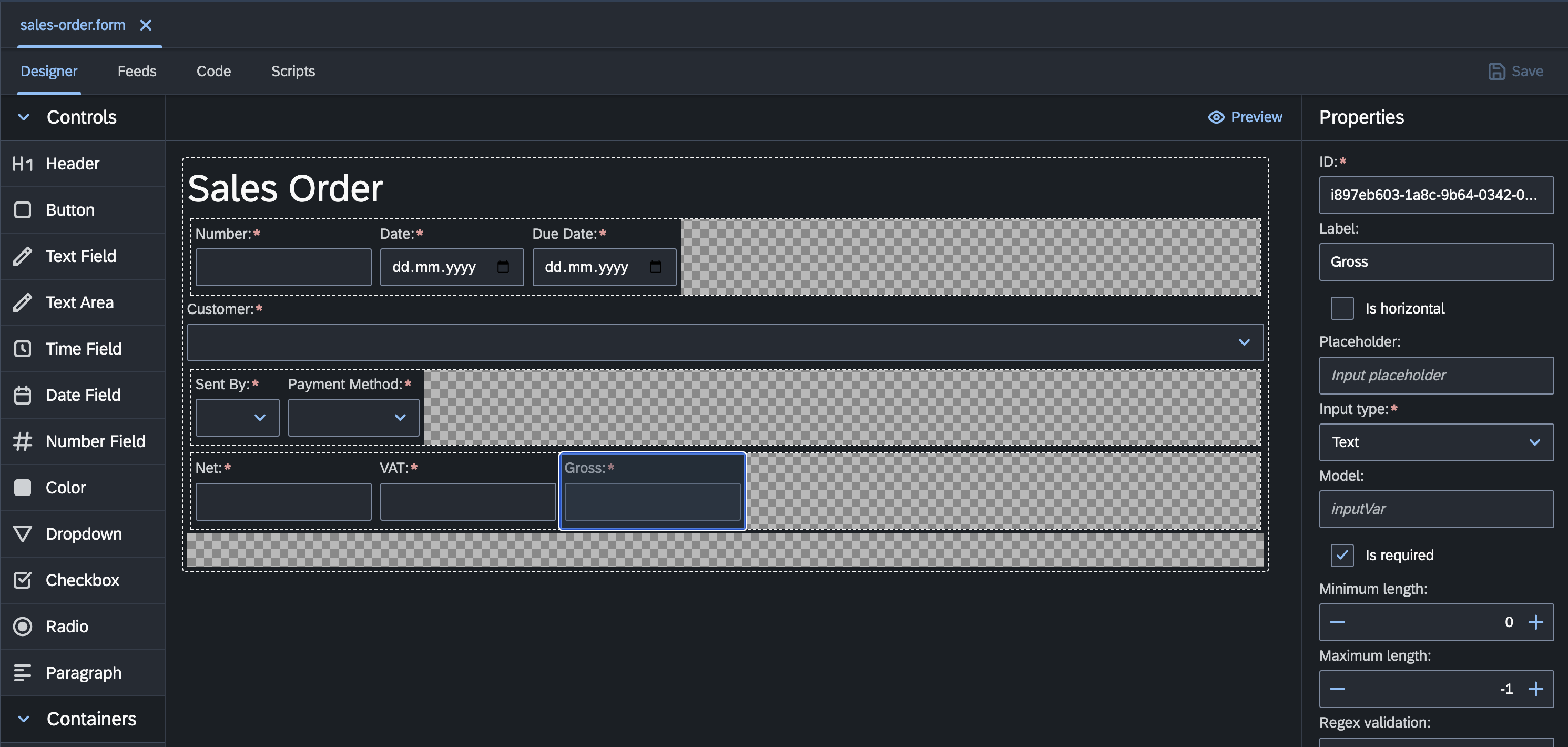Screen dimensions: 1568x747
Task: Select the Date Field control label
Action: (84, 395)
